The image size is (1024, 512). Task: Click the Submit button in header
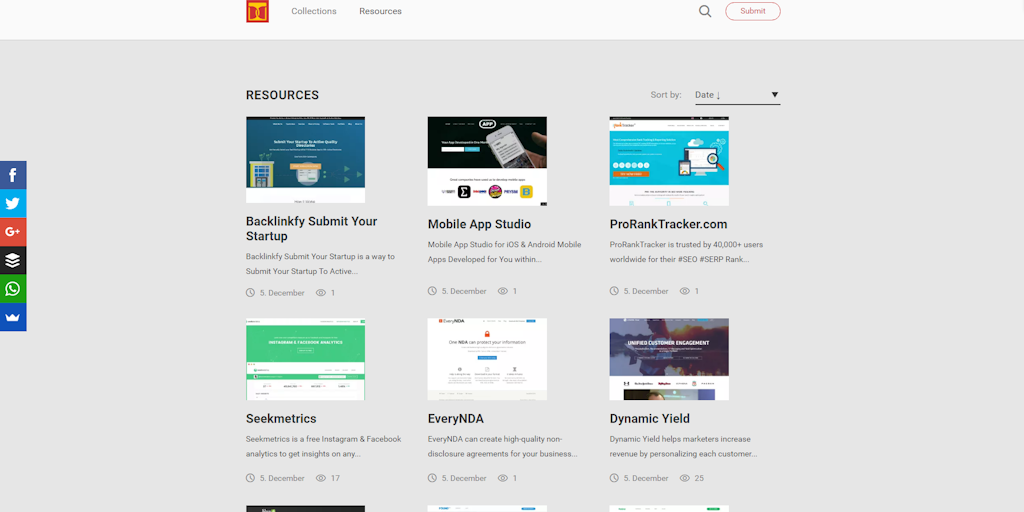[753, 11]
